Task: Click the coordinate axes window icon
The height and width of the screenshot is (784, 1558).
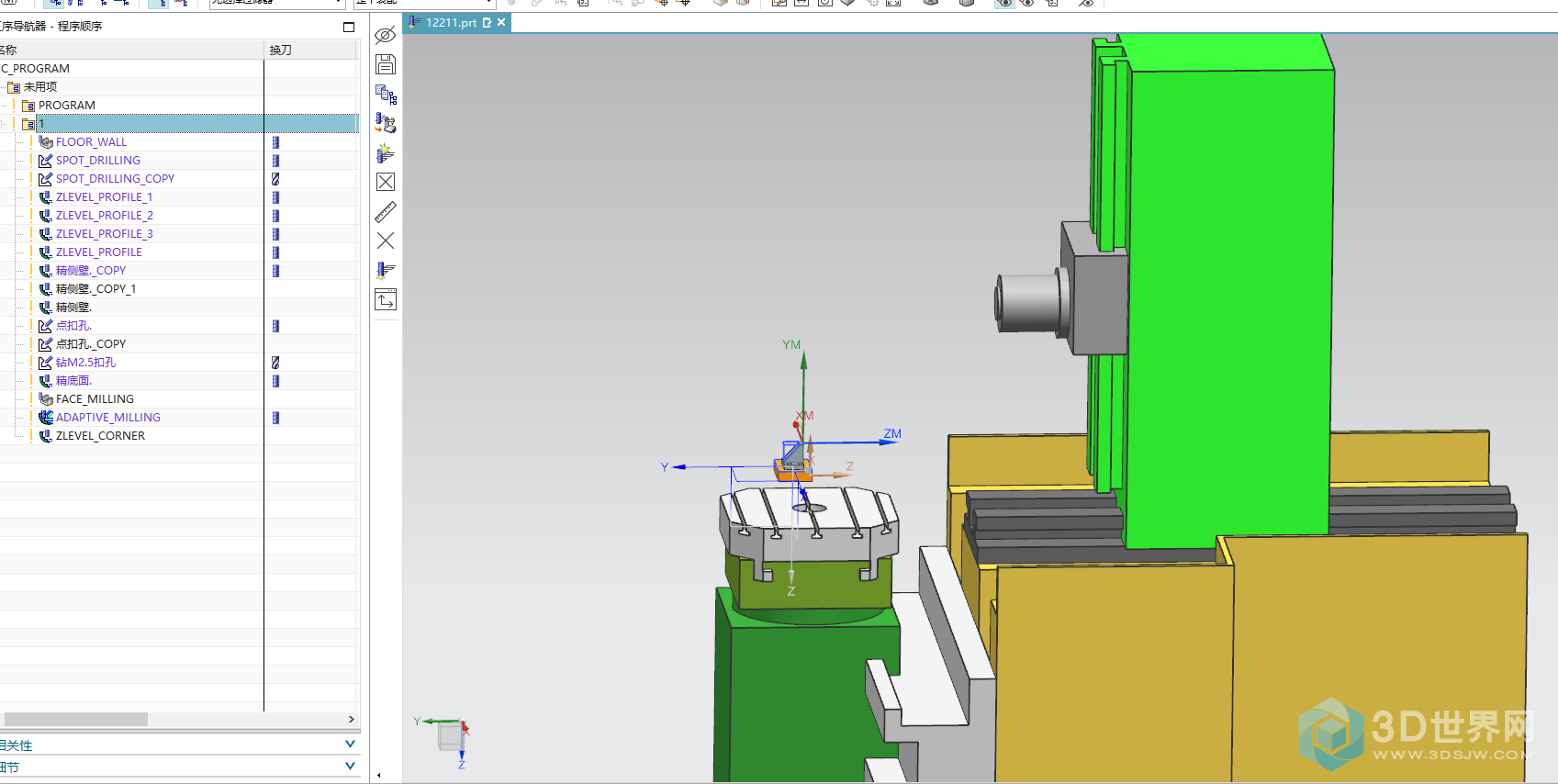Action: coord(386,299)
